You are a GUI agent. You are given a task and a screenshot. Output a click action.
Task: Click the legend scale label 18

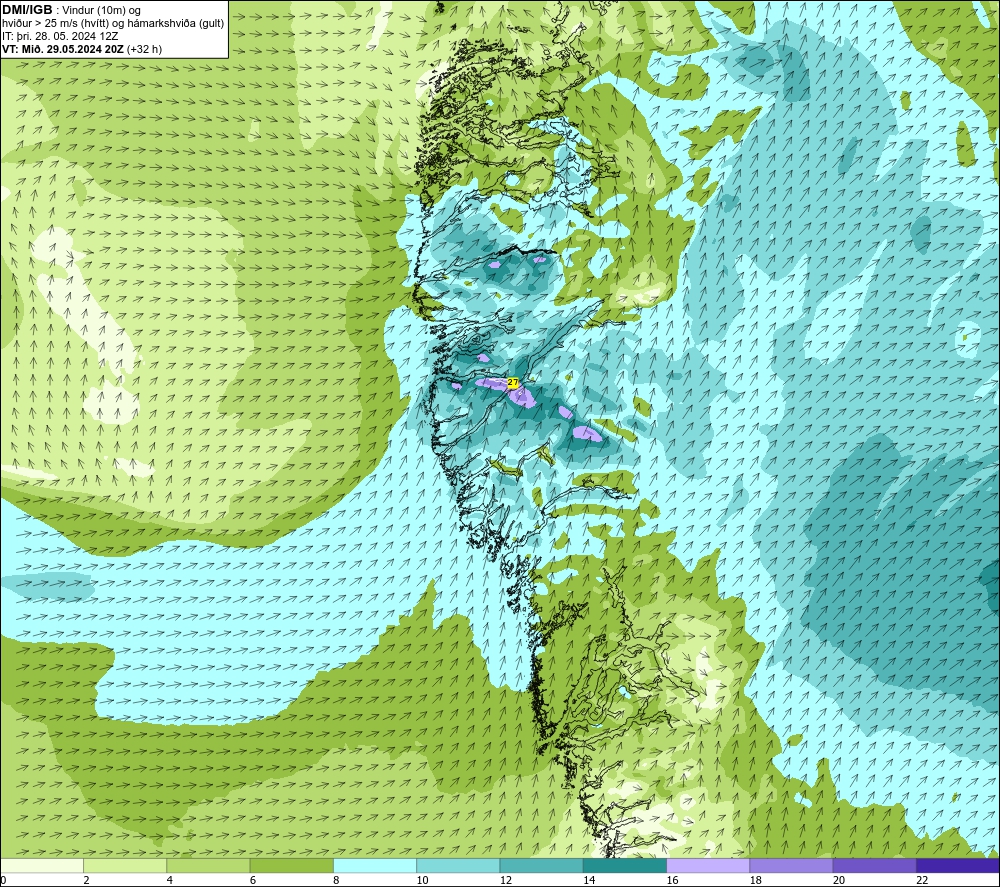click(x=755, y=880)
